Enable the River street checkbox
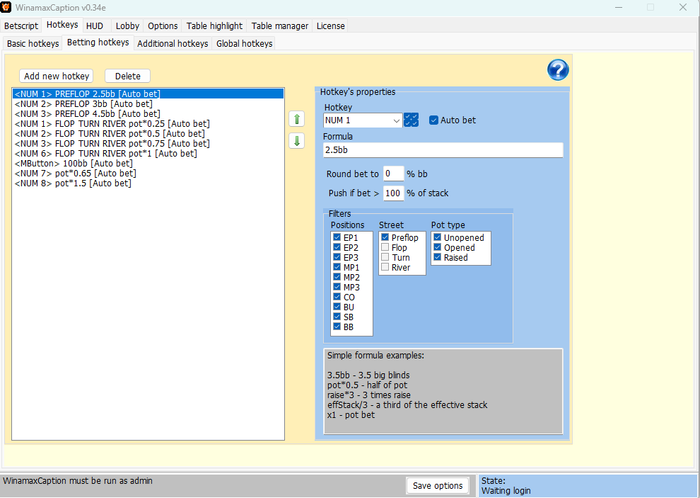 coord(385,267)
